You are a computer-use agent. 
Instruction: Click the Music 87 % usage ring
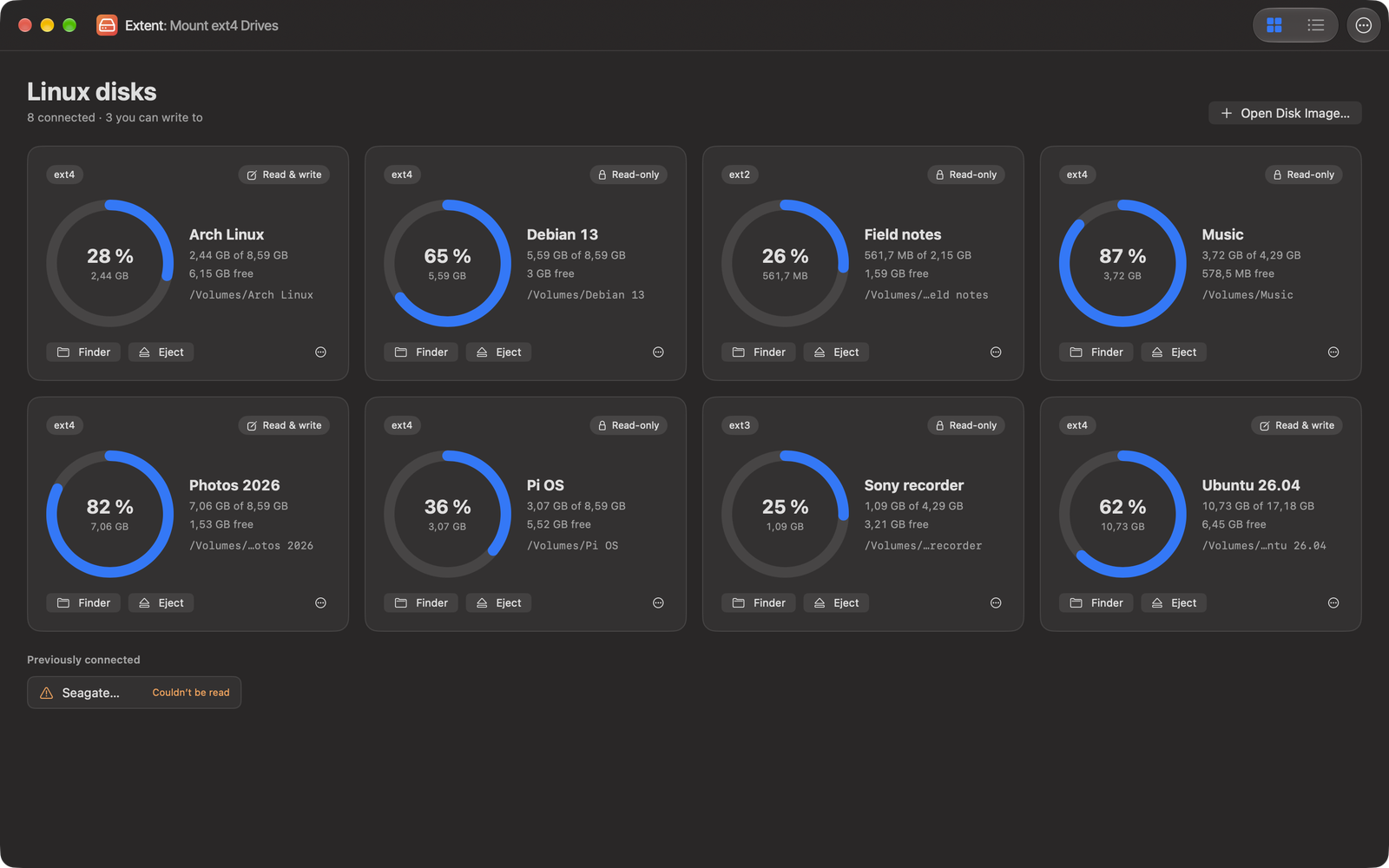click(x=1122, y=263)
